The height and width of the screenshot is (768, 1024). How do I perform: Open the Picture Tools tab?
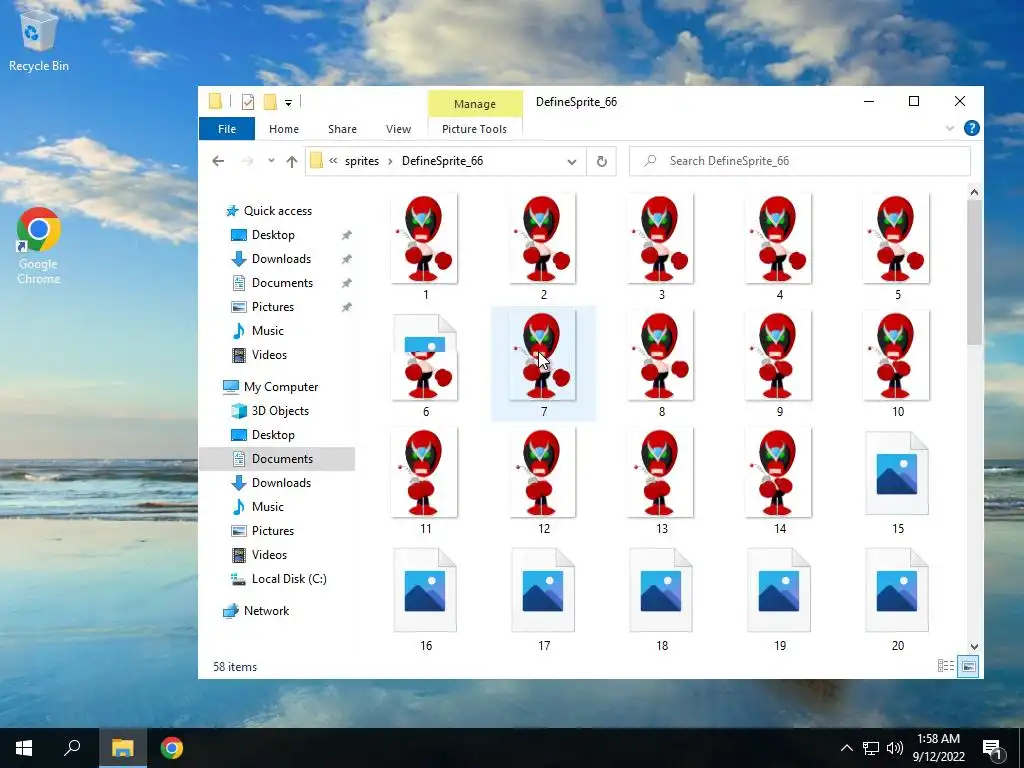(x=474, y=129)
